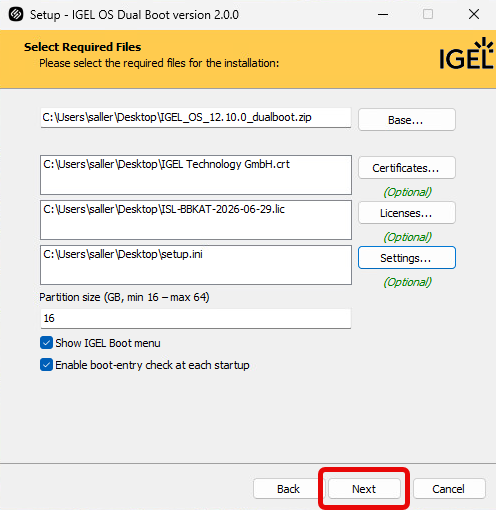Click the 'Select Required Files' heading
496x510 pixels.
point(82,47)
